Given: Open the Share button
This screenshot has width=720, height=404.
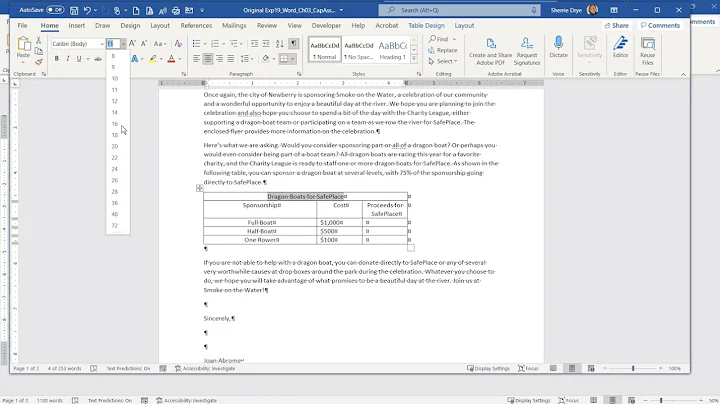Looking at the screenshot, I should click(616, 25).
